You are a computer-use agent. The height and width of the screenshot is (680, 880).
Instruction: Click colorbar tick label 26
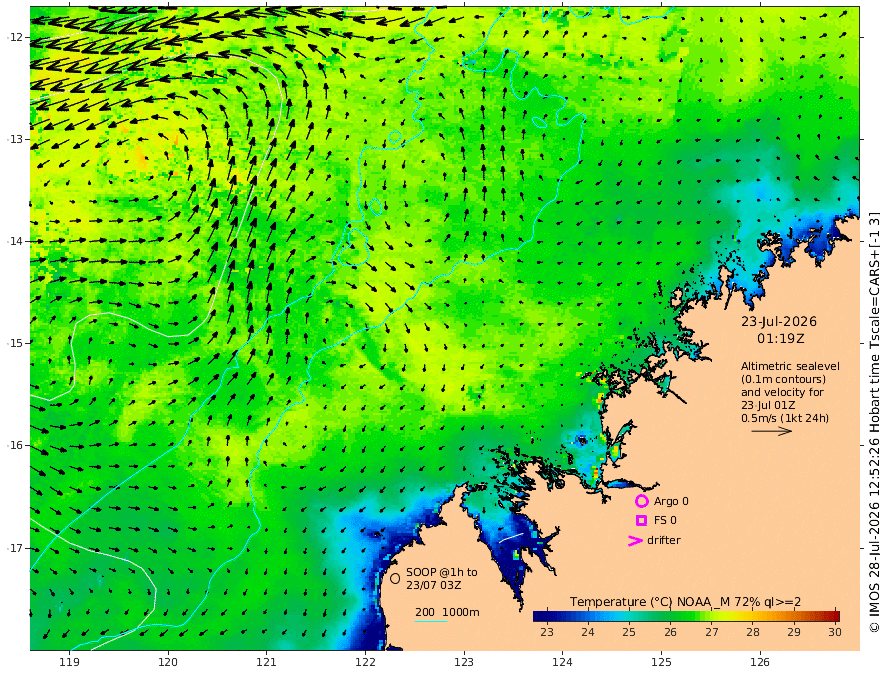click(670, 632)
